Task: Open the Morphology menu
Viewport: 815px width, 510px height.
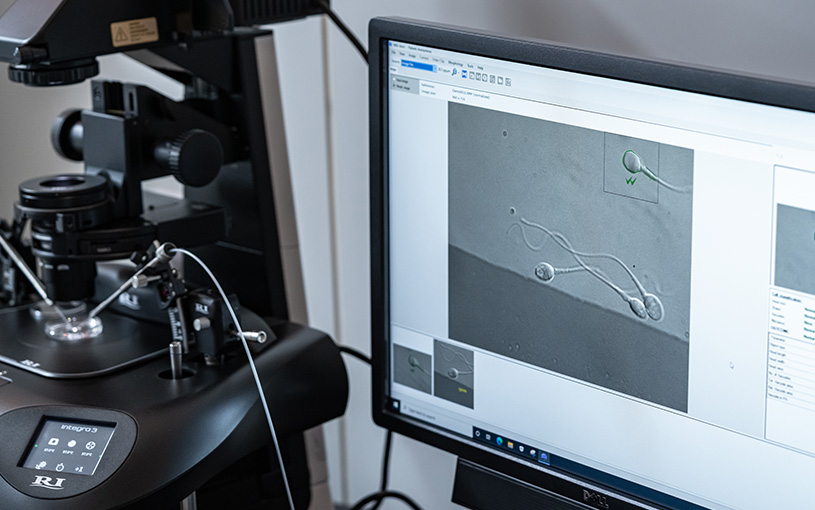Action: [455, 63]
